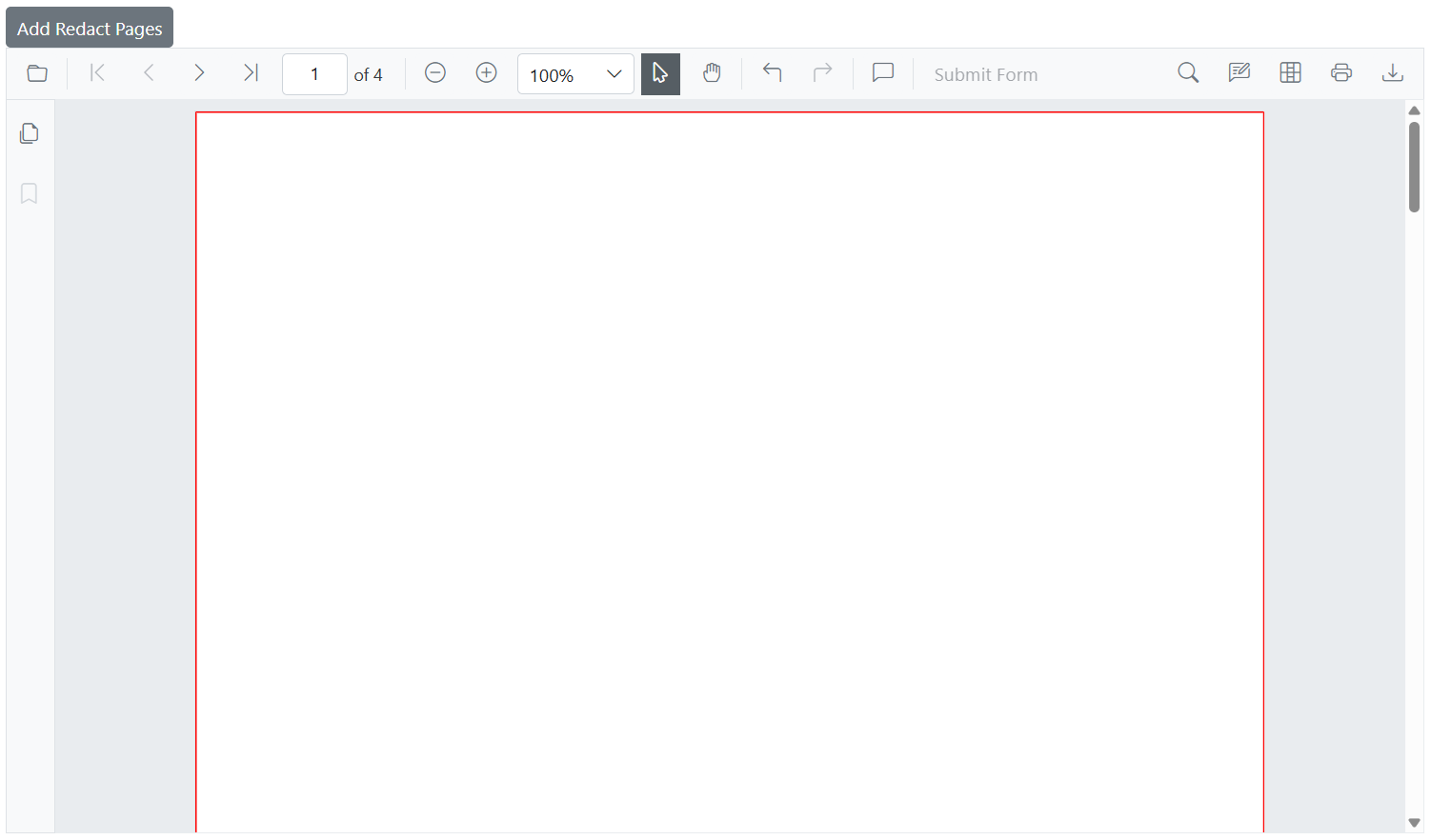Print the current document

[1341, 72]
